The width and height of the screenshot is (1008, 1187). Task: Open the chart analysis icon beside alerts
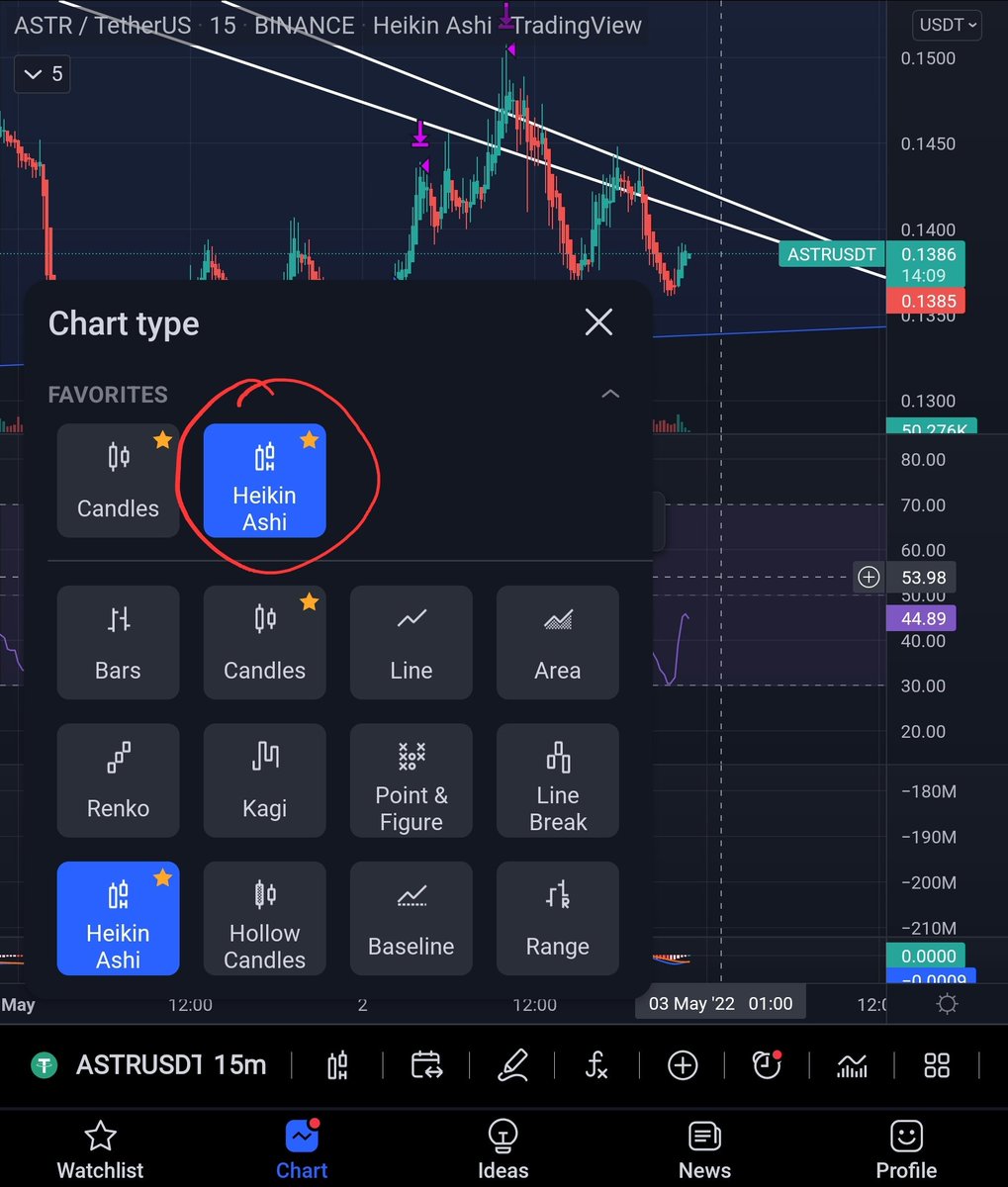(852, 1065)
